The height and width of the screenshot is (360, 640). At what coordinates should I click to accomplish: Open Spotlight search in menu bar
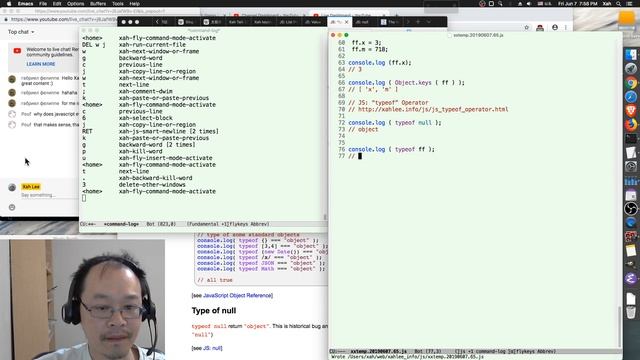coord(619,4)
